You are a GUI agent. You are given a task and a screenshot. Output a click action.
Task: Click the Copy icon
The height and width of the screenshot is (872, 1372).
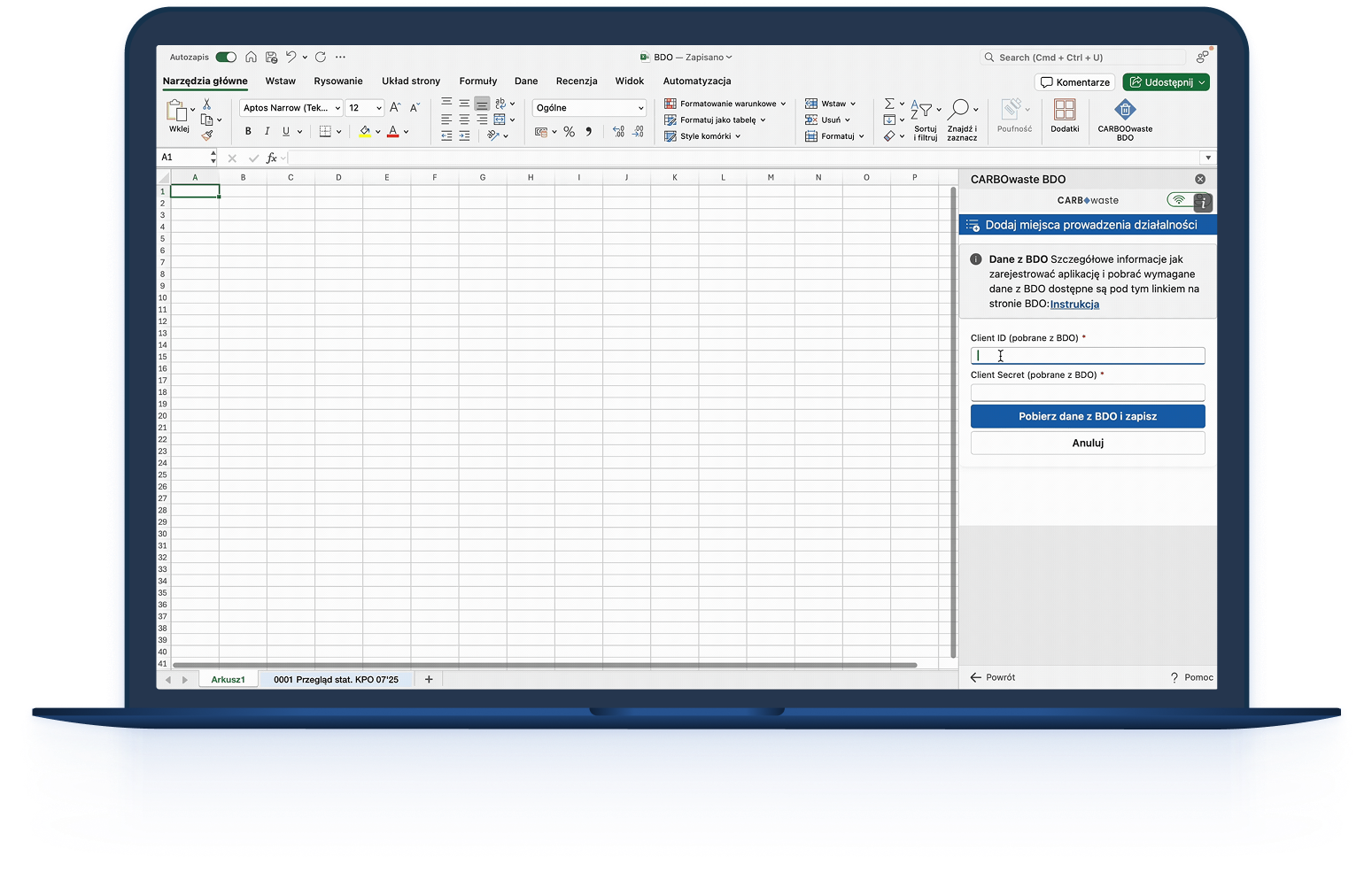[x=206, y=120]
